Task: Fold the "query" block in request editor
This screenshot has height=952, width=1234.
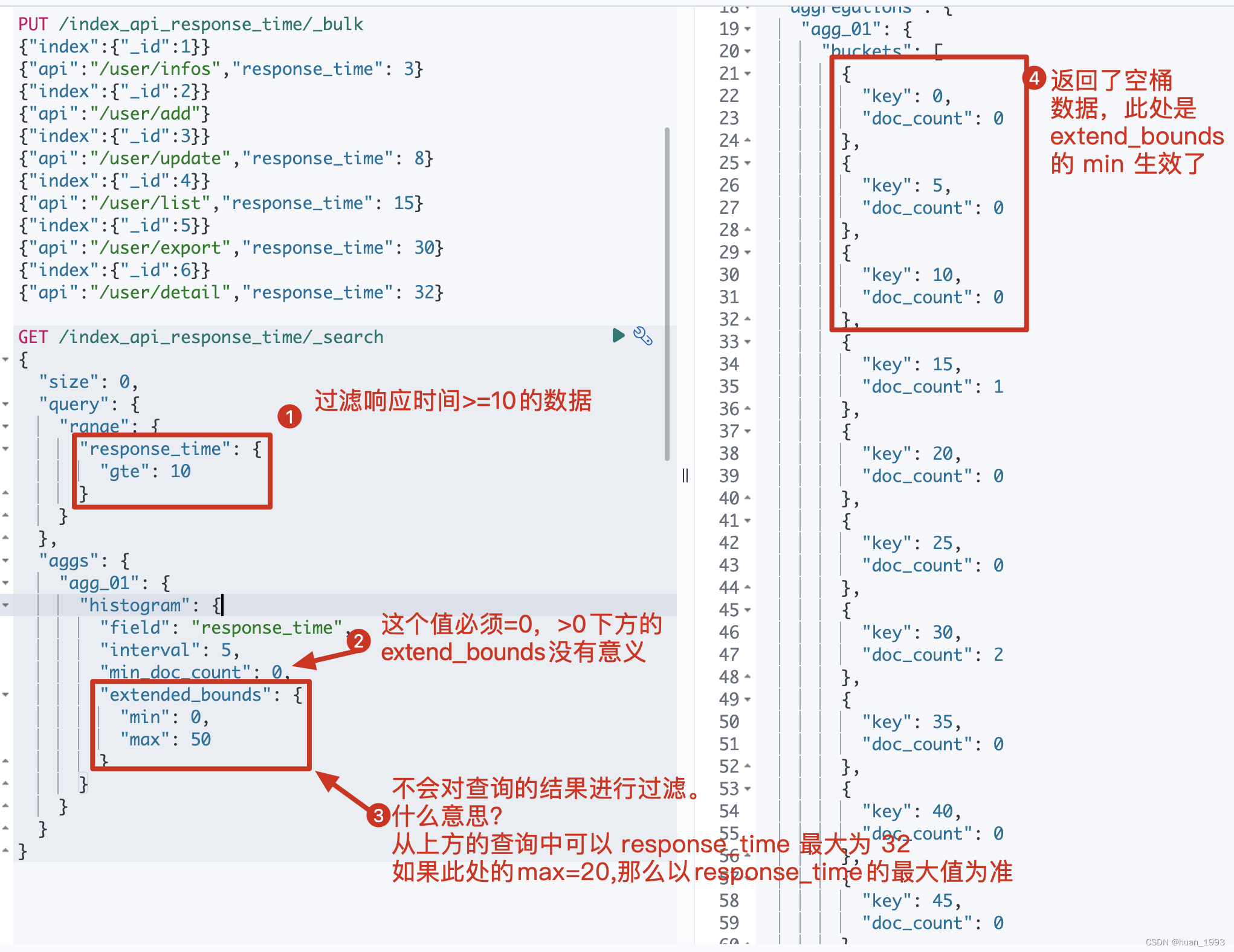Action: [x=5, y=404]
